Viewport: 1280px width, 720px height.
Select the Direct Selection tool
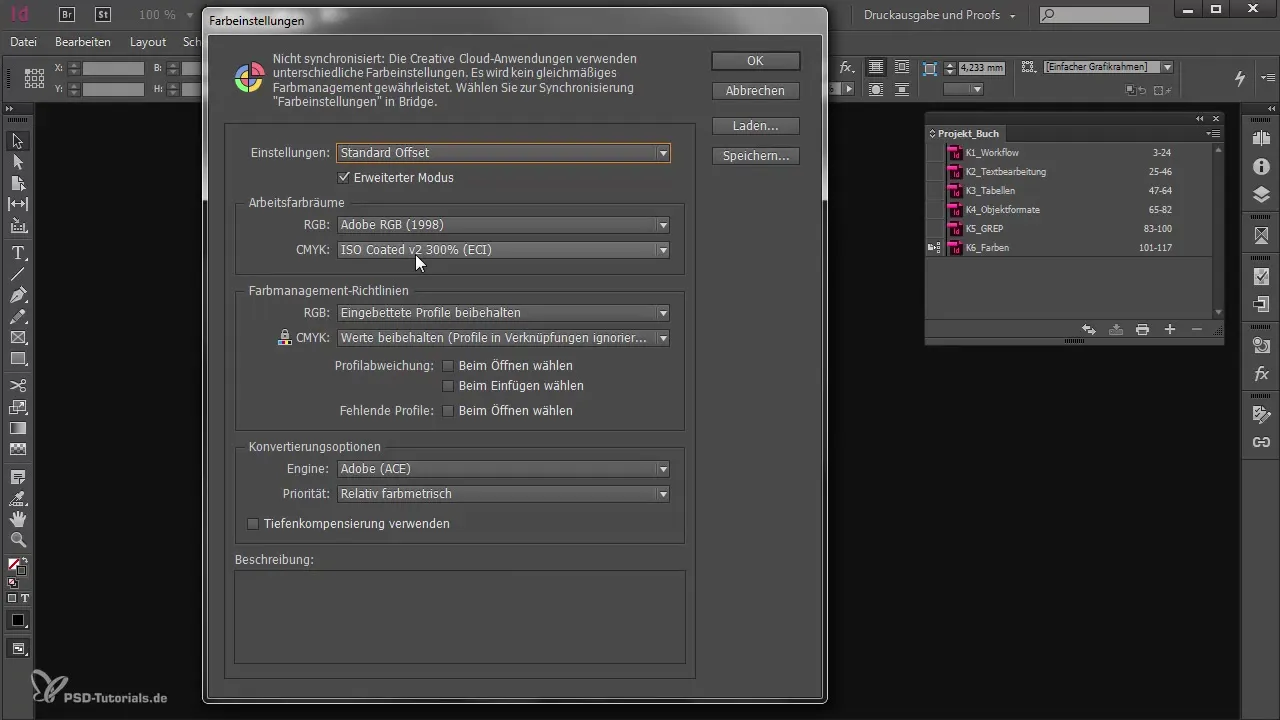(18, 161)
